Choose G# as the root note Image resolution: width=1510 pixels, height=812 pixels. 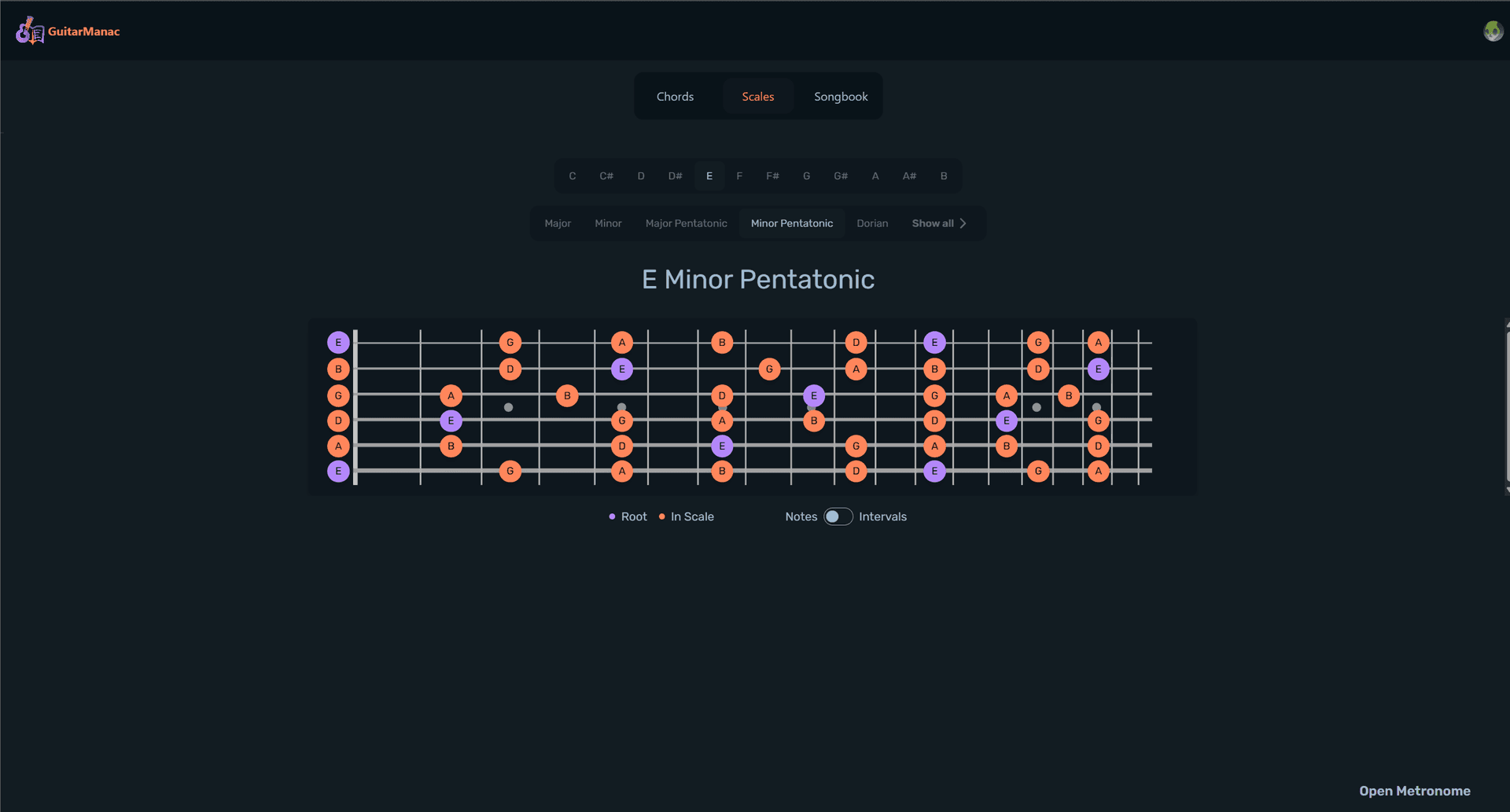840,175
